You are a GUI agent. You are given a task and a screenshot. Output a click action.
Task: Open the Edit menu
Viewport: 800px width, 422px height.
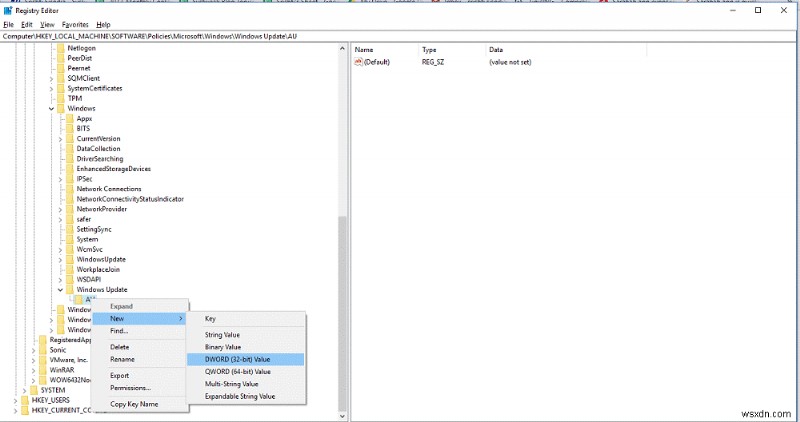tap(27, 24)
